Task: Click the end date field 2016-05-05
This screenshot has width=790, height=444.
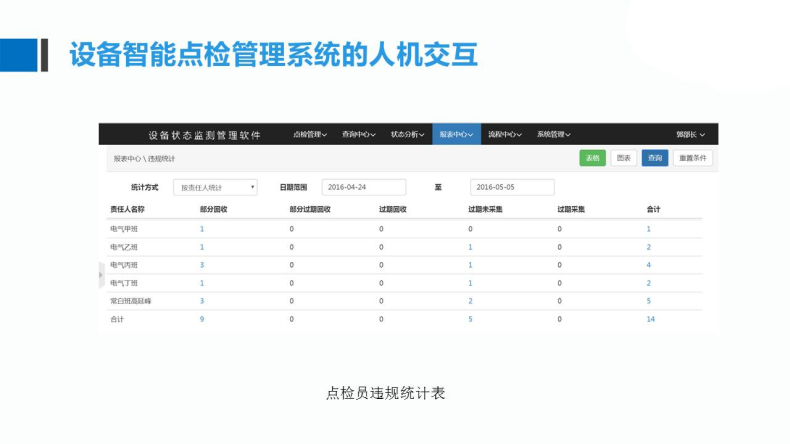Action: point(511,187)
